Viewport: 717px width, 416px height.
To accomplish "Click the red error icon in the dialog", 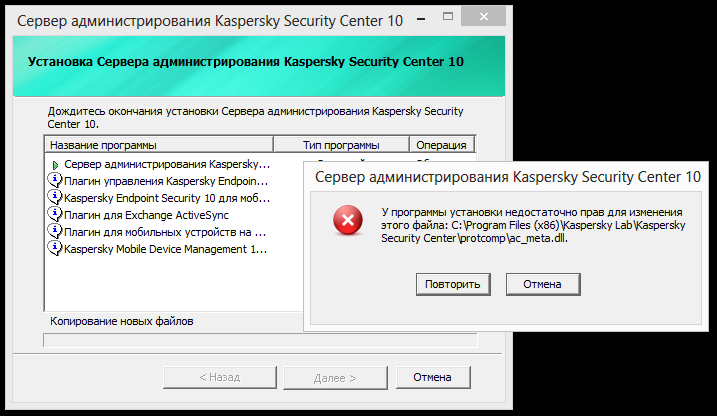I will pos(347,220).
